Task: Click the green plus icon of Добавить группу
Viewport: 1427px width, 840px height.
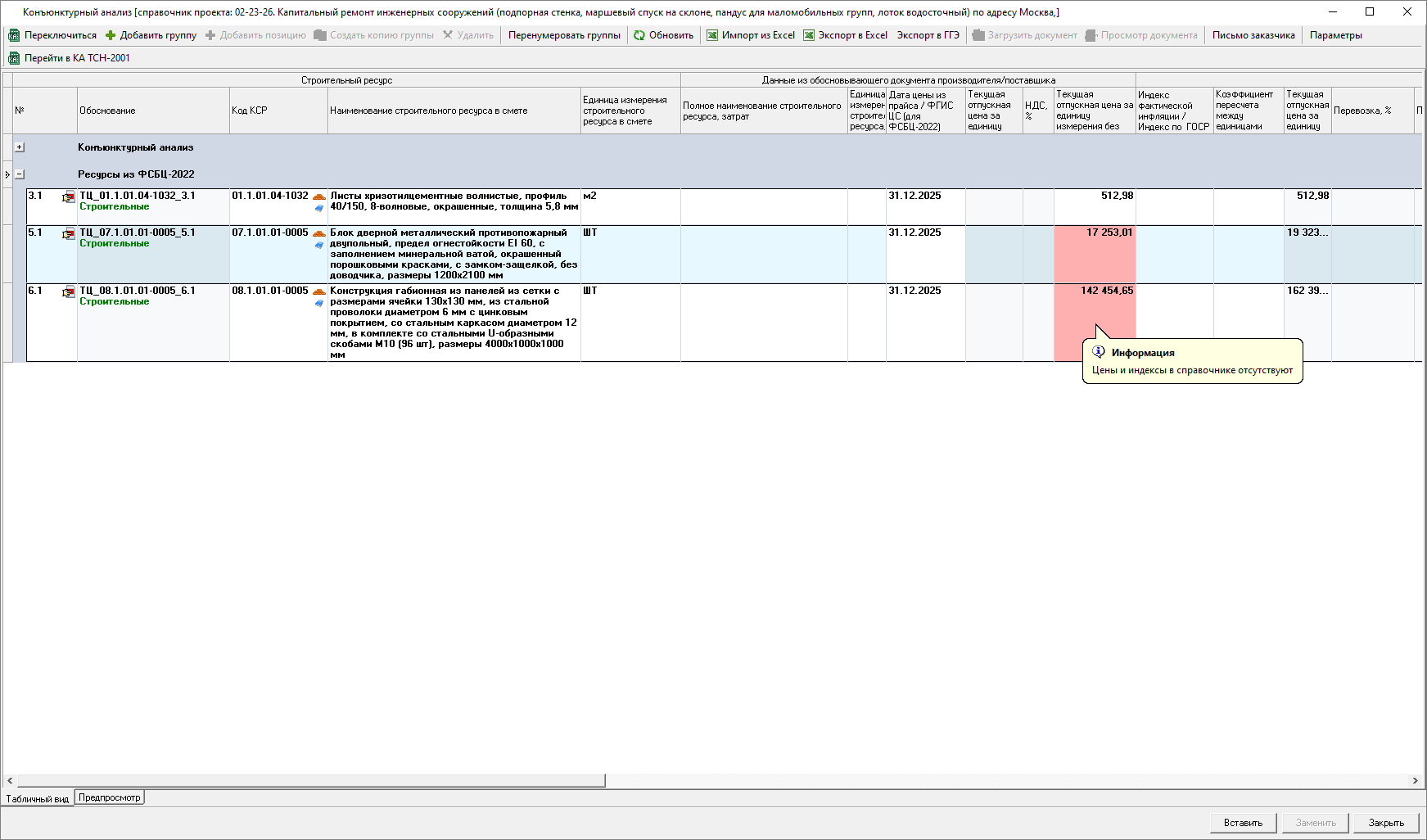Action: 111,35
